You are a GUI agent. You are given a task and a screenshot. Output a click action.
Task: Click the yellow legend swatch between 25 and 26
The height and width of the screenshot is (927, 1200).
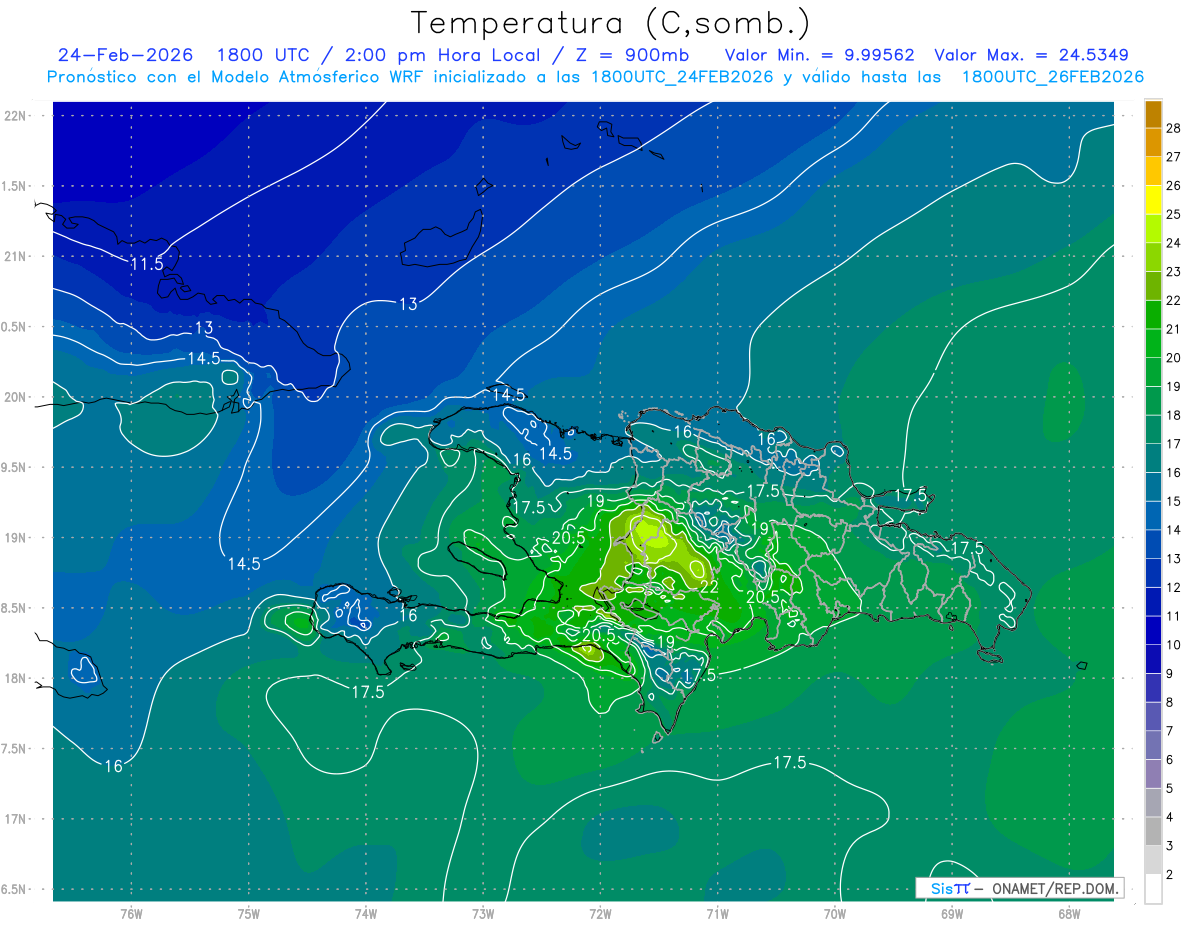coord(1153,199)
